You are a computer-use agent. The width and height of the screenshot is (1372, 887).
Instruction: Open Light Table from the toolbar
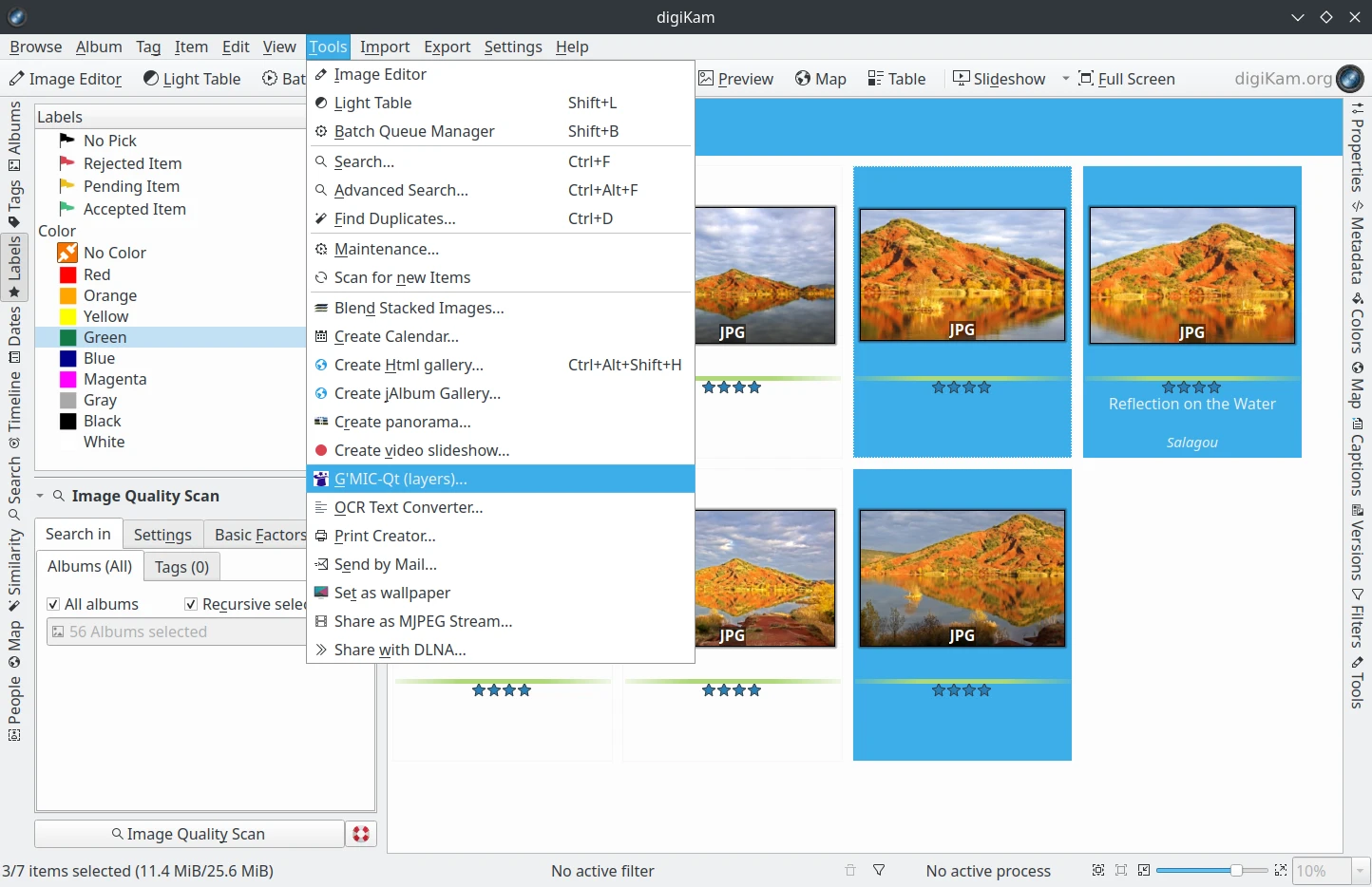[192, 79]
